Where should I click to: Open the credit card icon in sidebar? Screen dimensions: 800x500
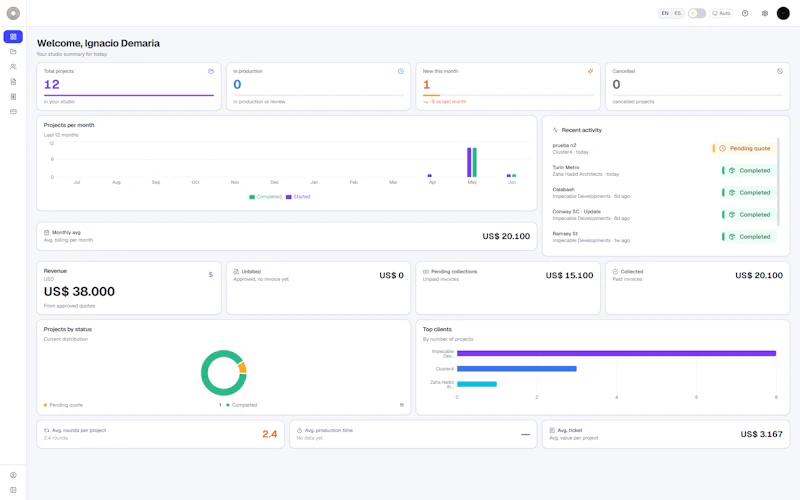click(x=13, y=111)
